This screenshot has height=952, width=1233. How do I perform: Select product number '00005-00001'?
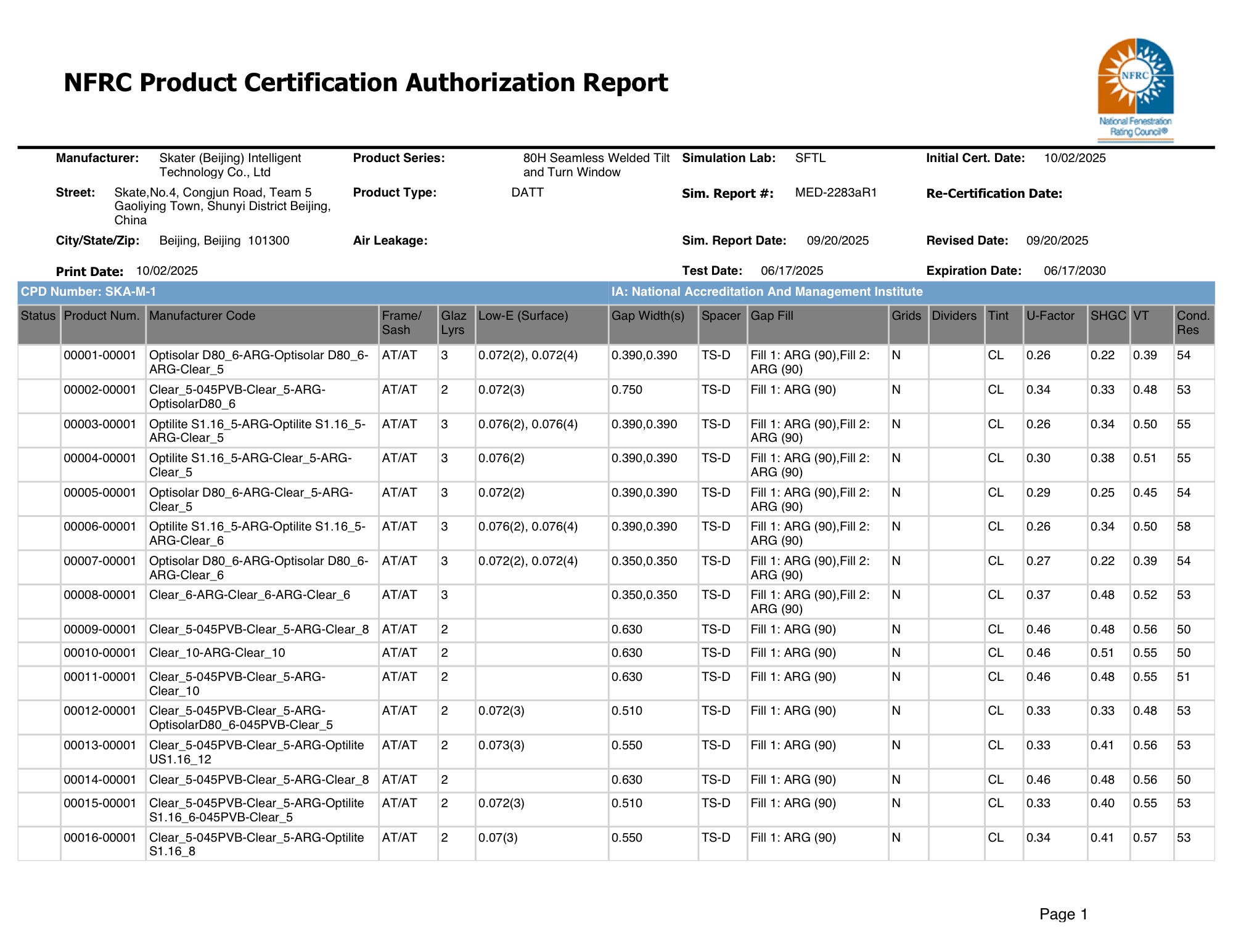click(100, 493)
